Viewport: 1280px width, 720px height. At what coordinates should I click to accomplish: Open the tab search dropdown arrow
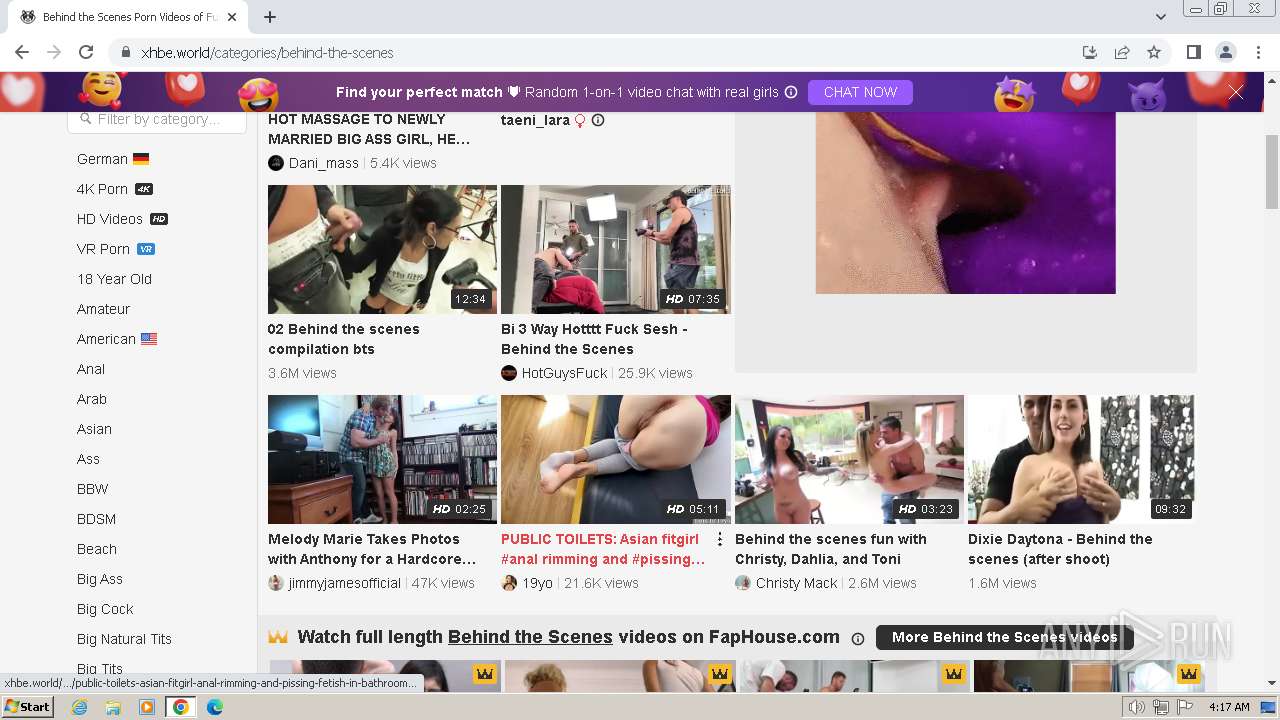click(x=1160, y=17)
